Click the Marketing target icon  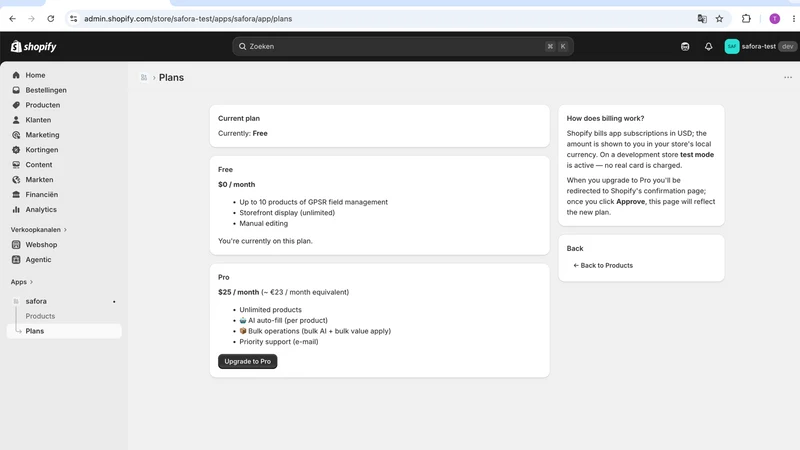point(16,135)
